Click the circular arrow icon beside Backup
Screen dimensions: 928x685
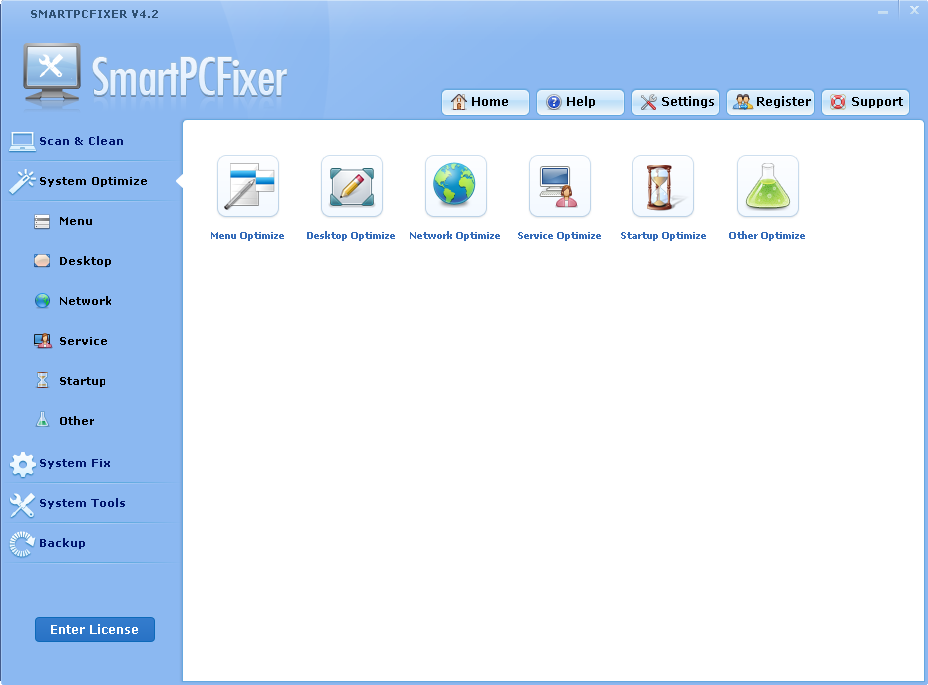click(22, 544)
